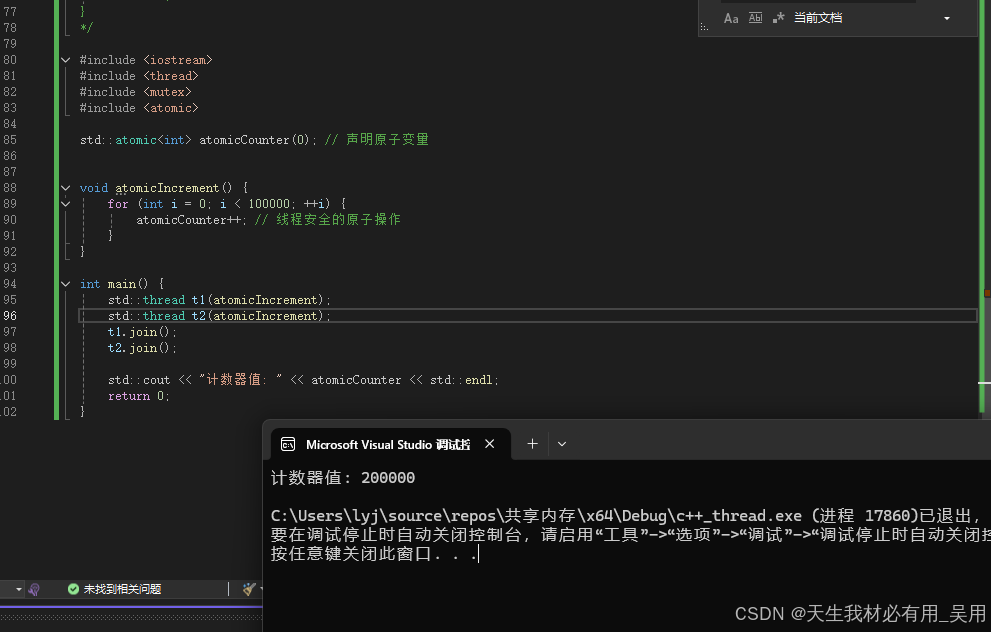Screen dimensions: 991x632
Task: Click 't2.join();' statement
Action: click(x=142, y=348)
